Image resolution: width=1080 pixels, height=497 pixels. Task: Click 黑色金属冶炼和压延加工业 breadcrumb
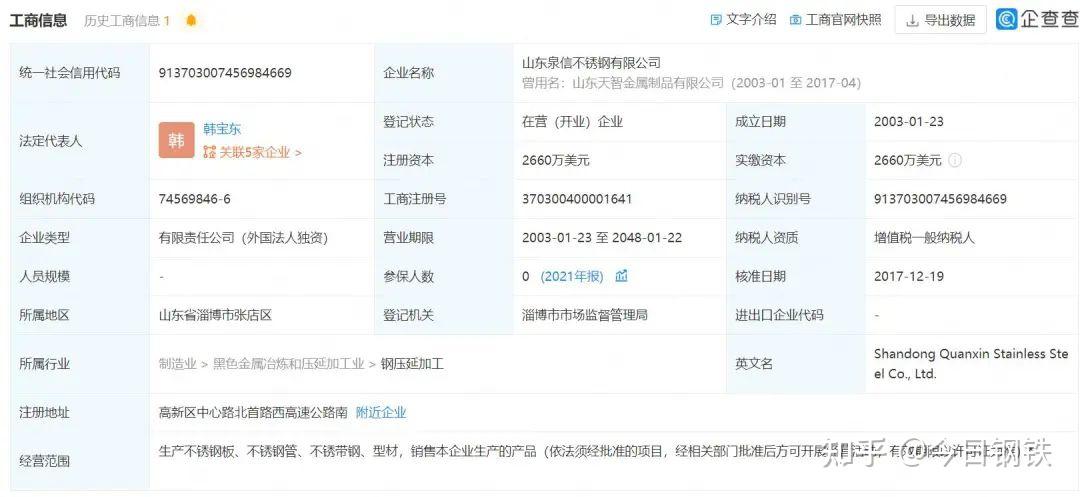coord(288,364)
